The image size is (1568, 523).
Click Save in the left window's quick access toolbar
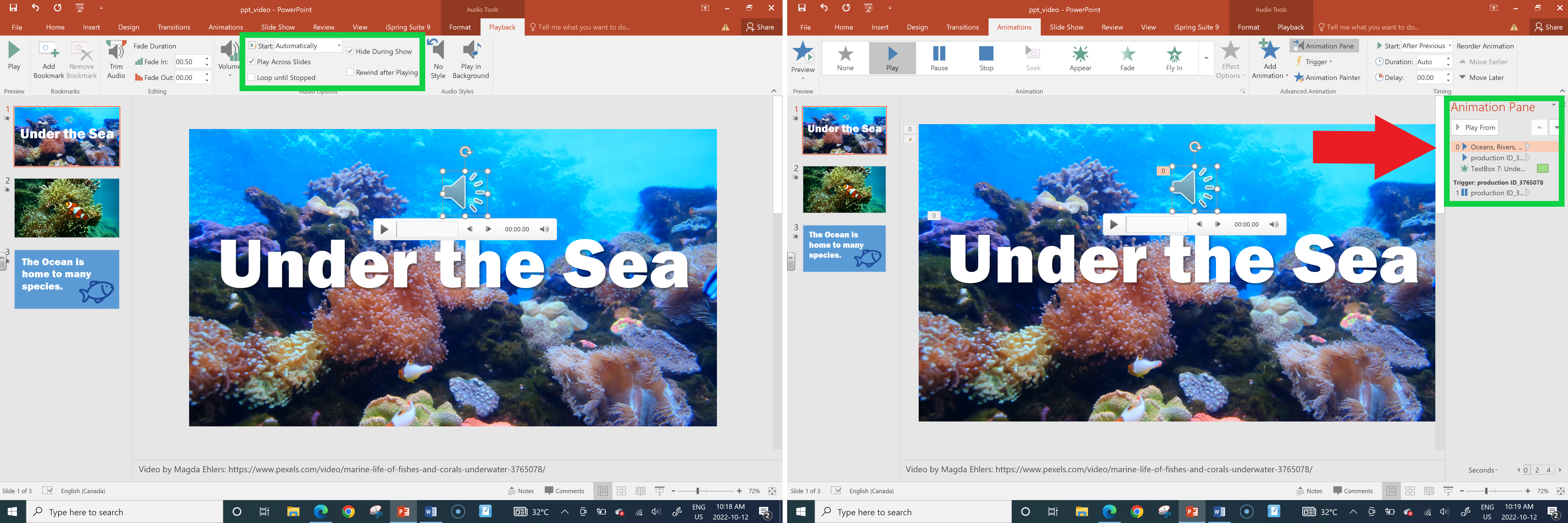tap(13, 8)
